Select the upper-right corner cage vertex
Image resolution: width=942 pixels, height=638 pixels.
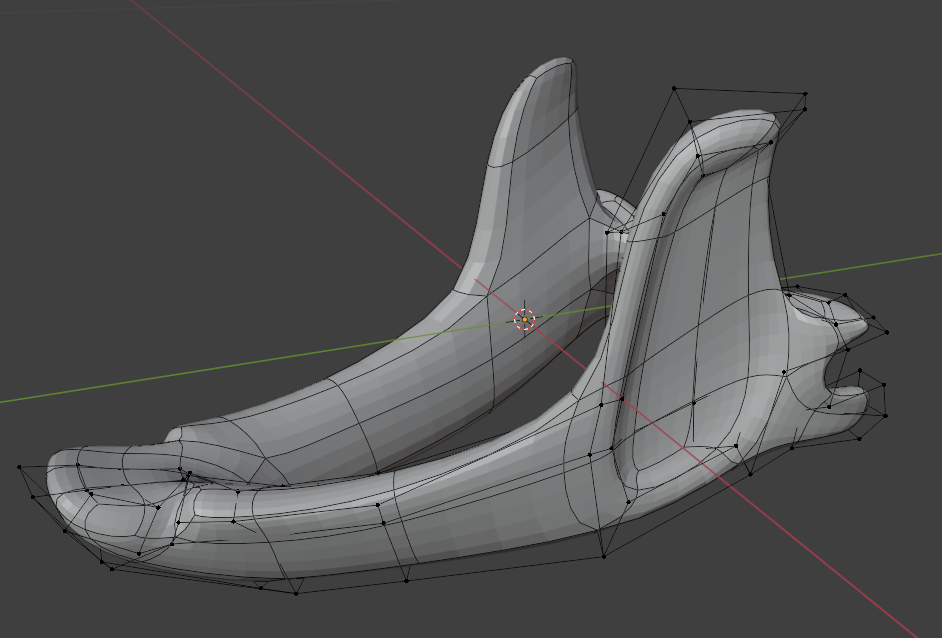[x=805, y=94]
